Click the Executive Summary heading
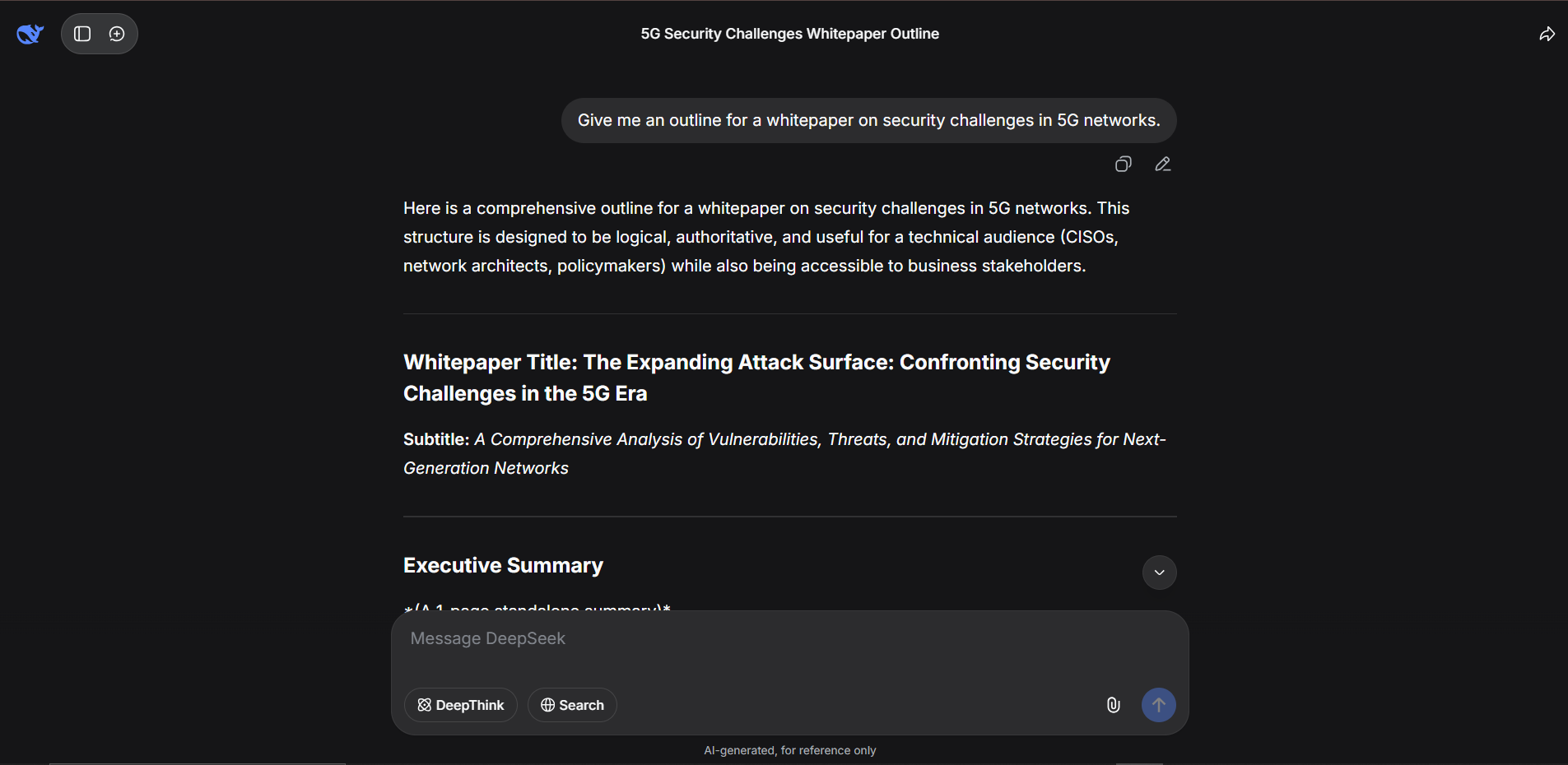 (503, 566)
